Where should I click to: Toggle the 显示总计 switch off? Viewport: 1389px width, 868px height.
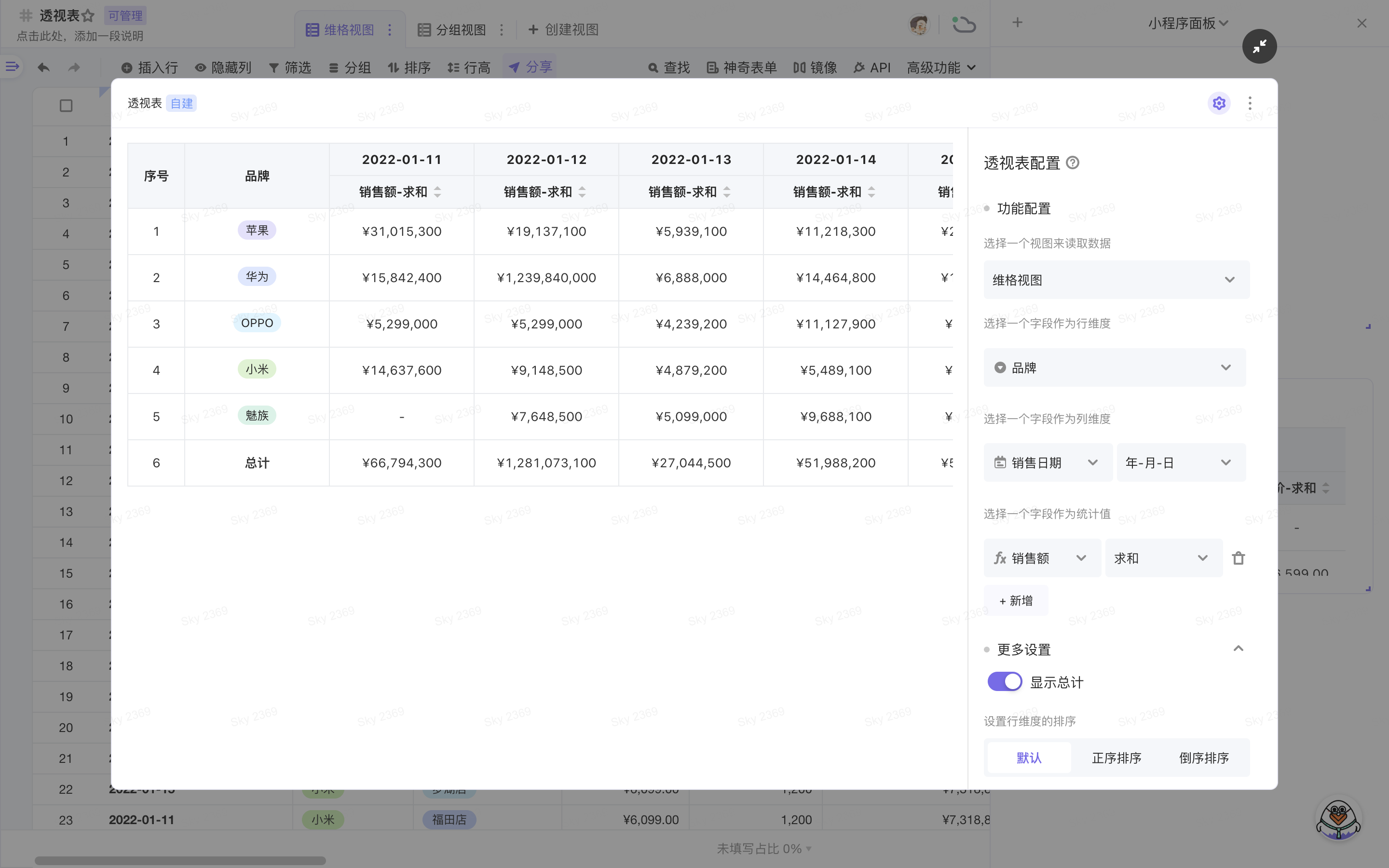pos(1005,682)
